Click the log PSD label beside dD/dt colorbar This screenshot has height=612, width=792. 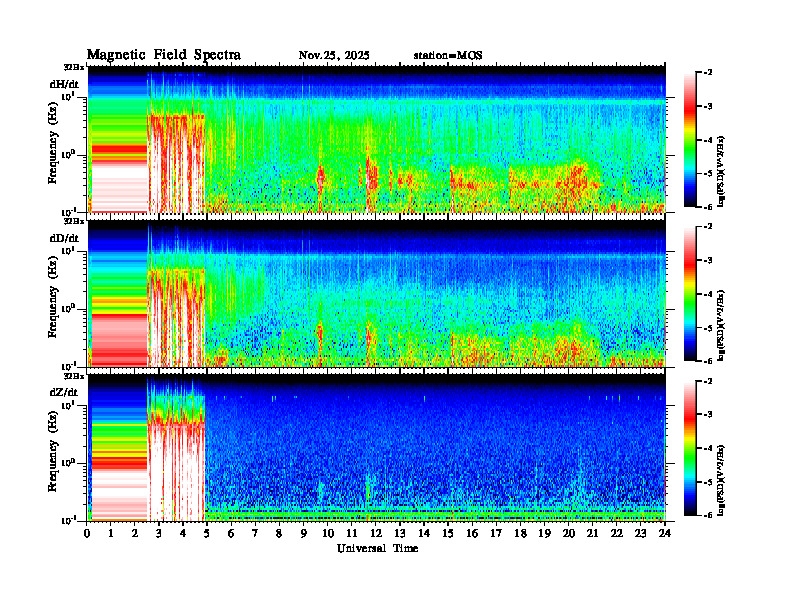721,325
